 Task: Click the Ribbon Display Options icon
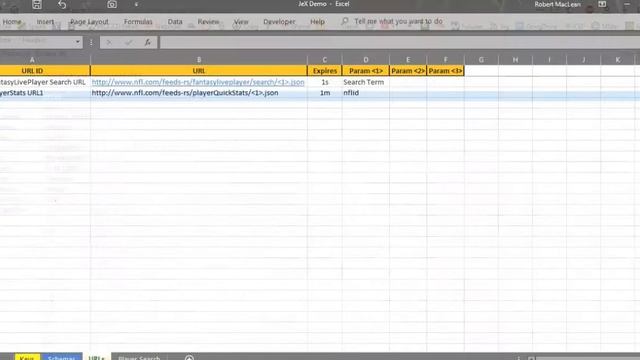coord(602,4)
